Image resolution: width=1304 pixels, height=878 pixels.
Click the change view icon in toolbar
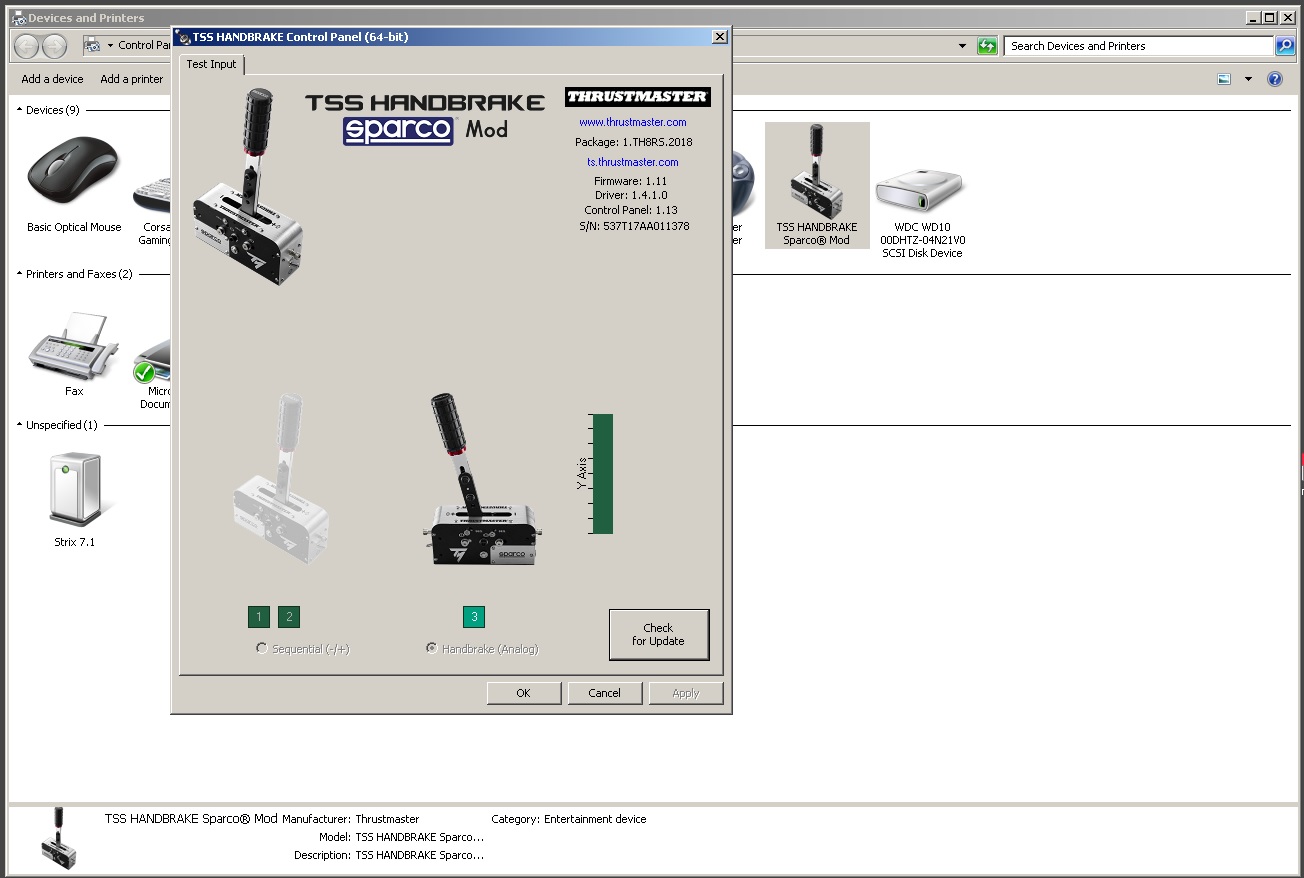tap(1224, 79)
